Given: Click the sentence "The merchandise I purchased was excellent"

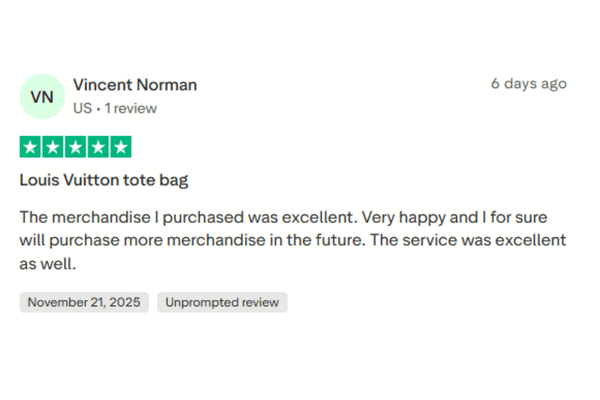Looking at the screenshot, I should tap(187, 217).
